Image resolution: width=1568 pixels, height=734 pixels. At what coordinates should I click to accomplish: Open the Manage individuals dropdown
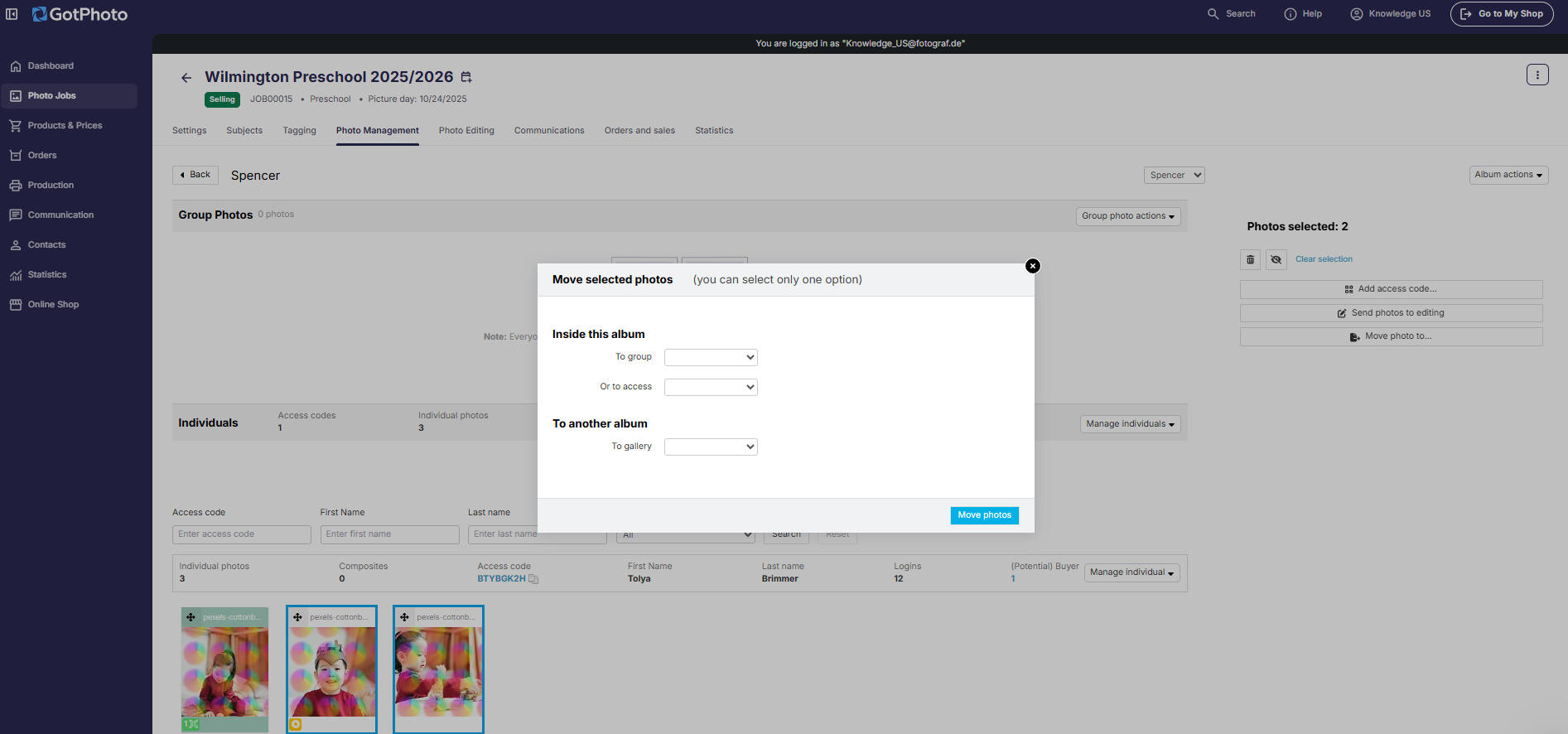(1130, 424)
